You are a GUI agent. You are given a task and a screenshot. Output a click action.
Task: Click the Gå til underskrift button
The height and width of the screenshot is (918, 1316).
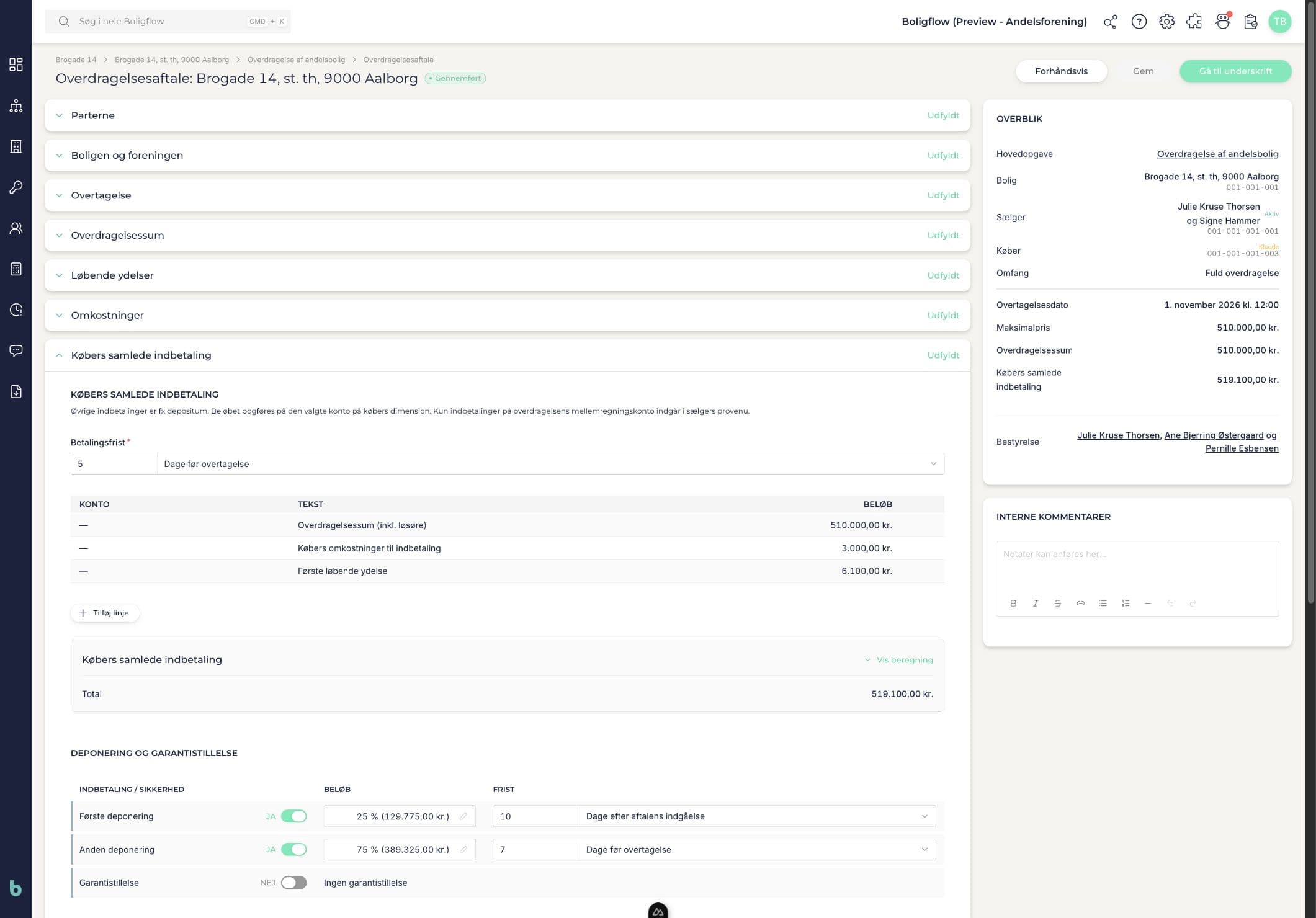coord(1235,71)
